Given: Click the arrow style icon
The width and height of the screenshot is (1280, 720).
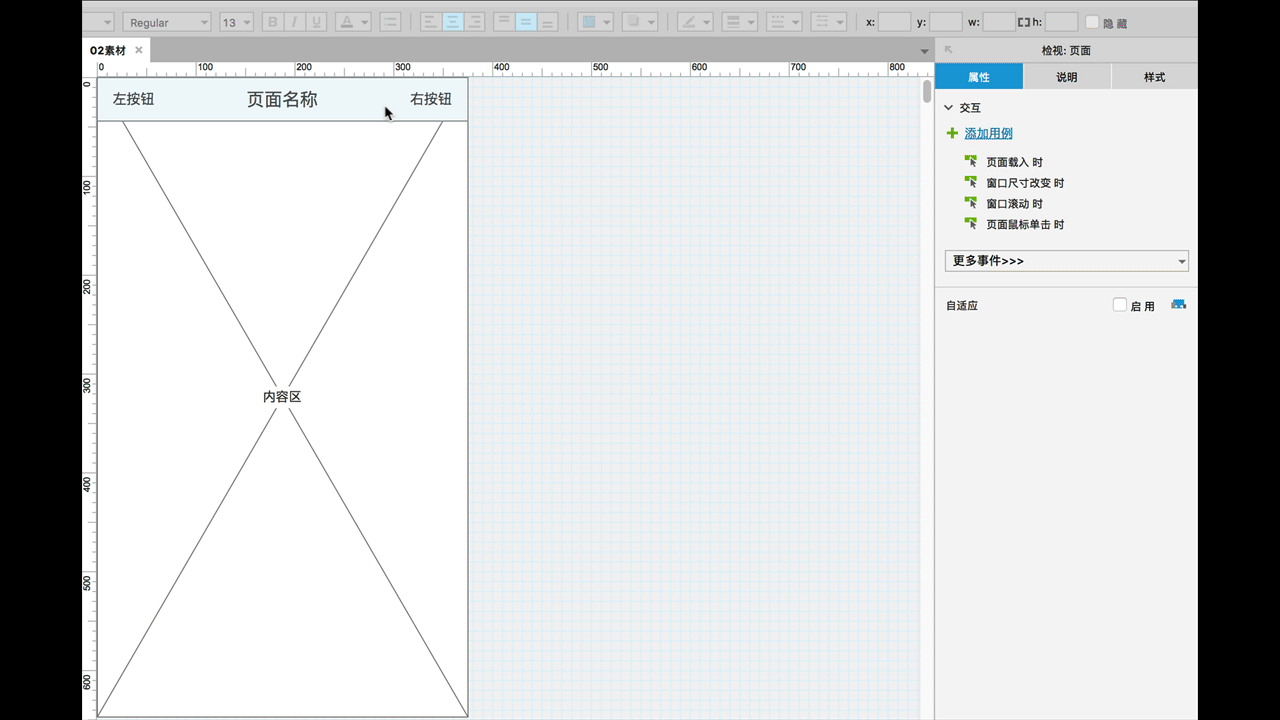Looking at the screenshot, I should (x=821, y=22).
